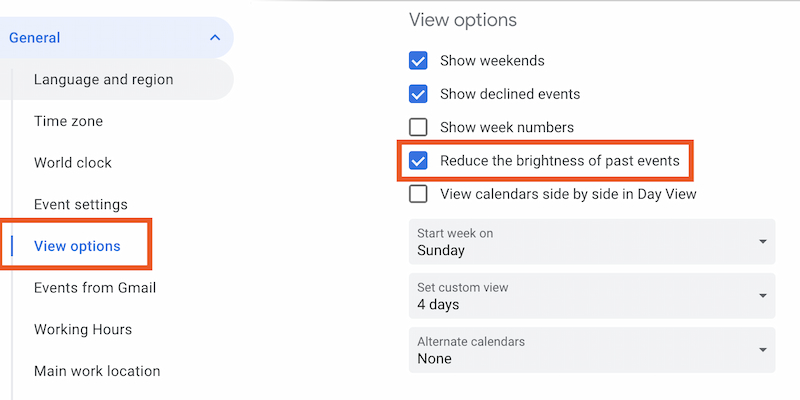Enable Show week numbers checkbox

tap(418, 127)
